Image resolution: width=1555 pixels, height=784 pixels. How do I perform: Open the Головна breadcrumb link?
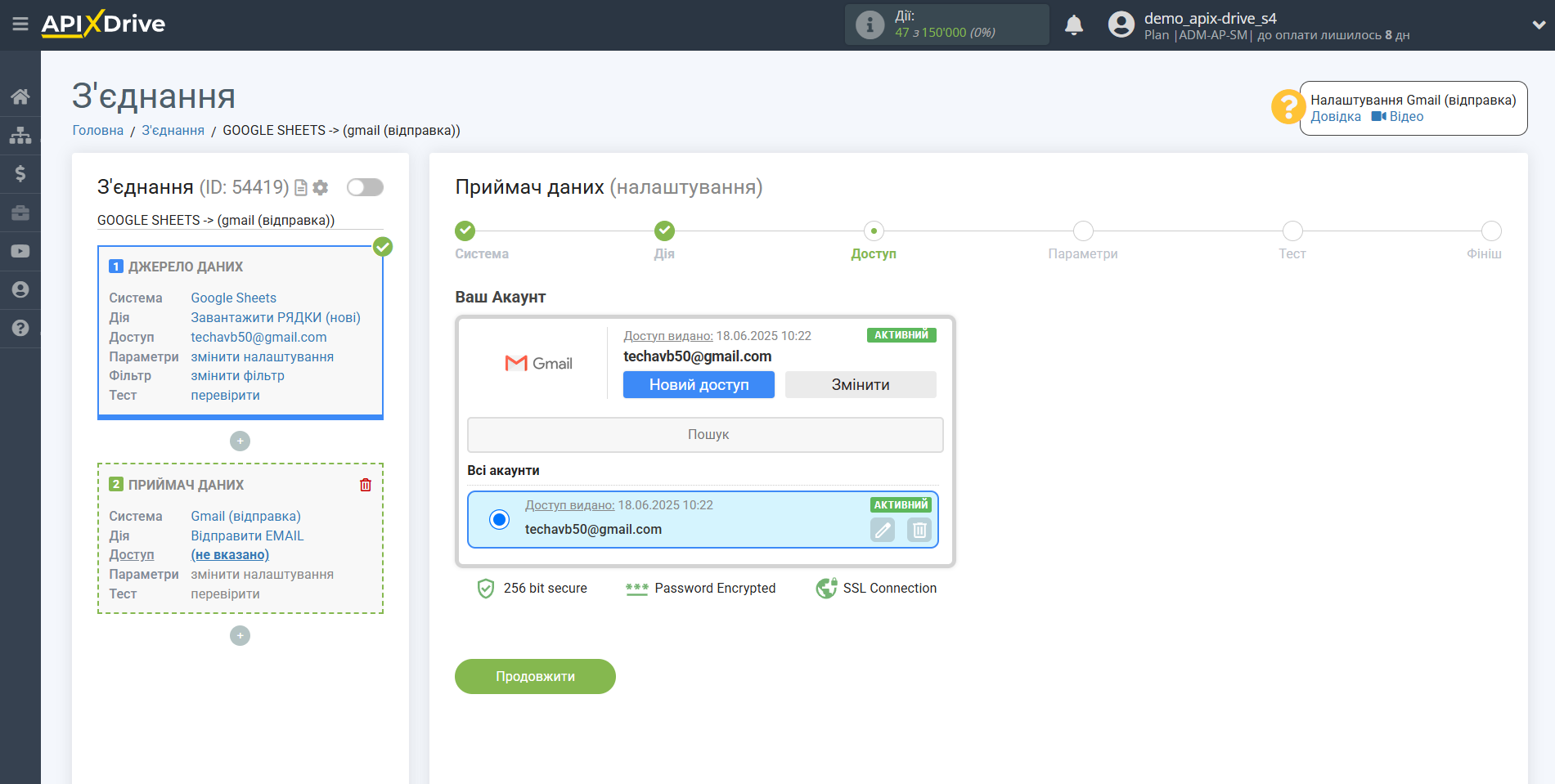click(98, 131)
